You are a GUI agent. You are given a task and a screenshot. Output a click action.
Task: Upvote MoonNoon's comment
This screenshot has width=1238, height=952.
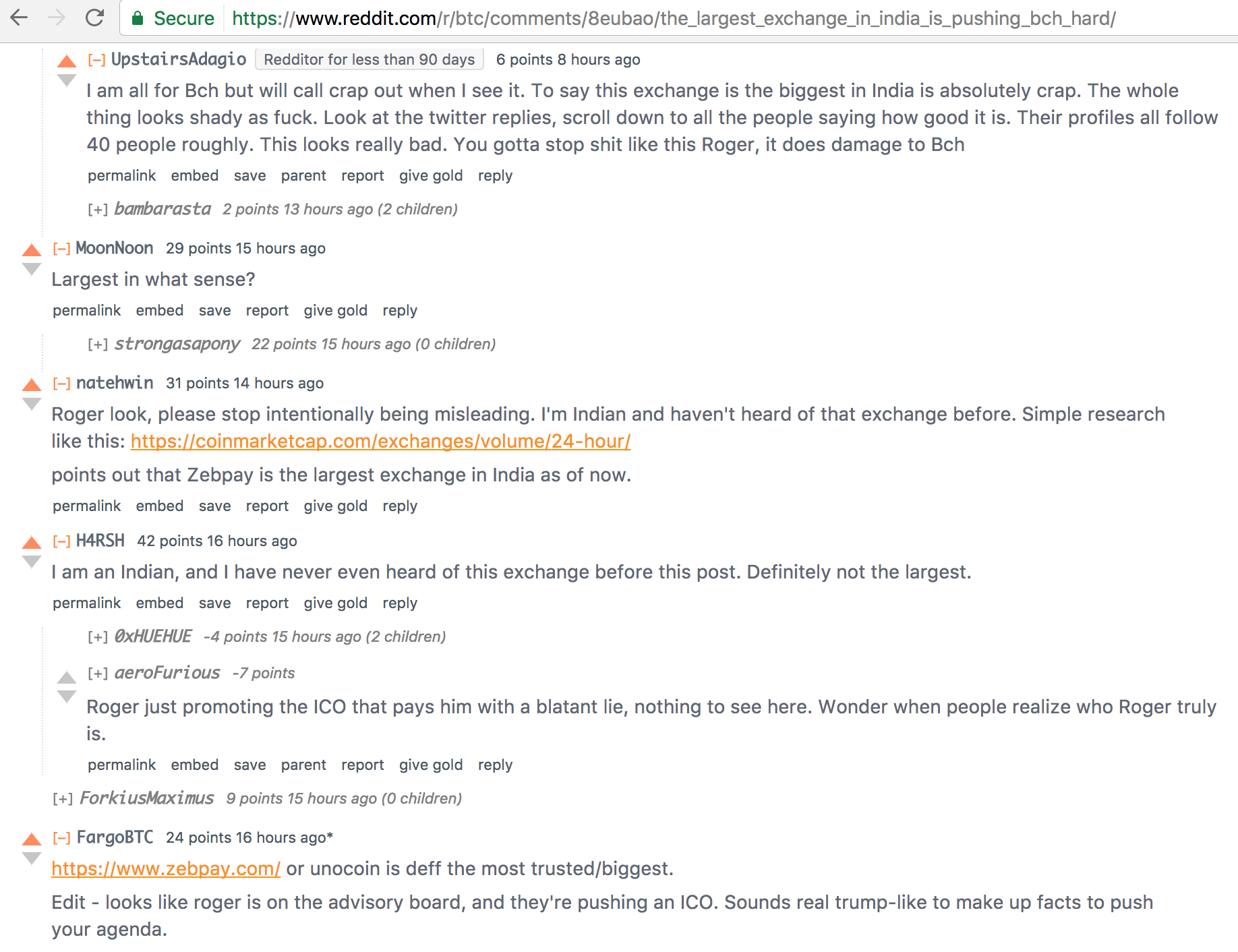32,250
